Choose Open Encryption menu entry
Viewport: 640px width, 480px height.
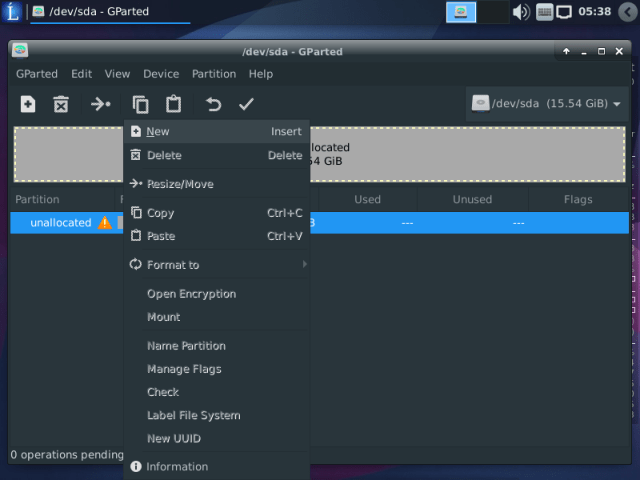coord(217,293)
